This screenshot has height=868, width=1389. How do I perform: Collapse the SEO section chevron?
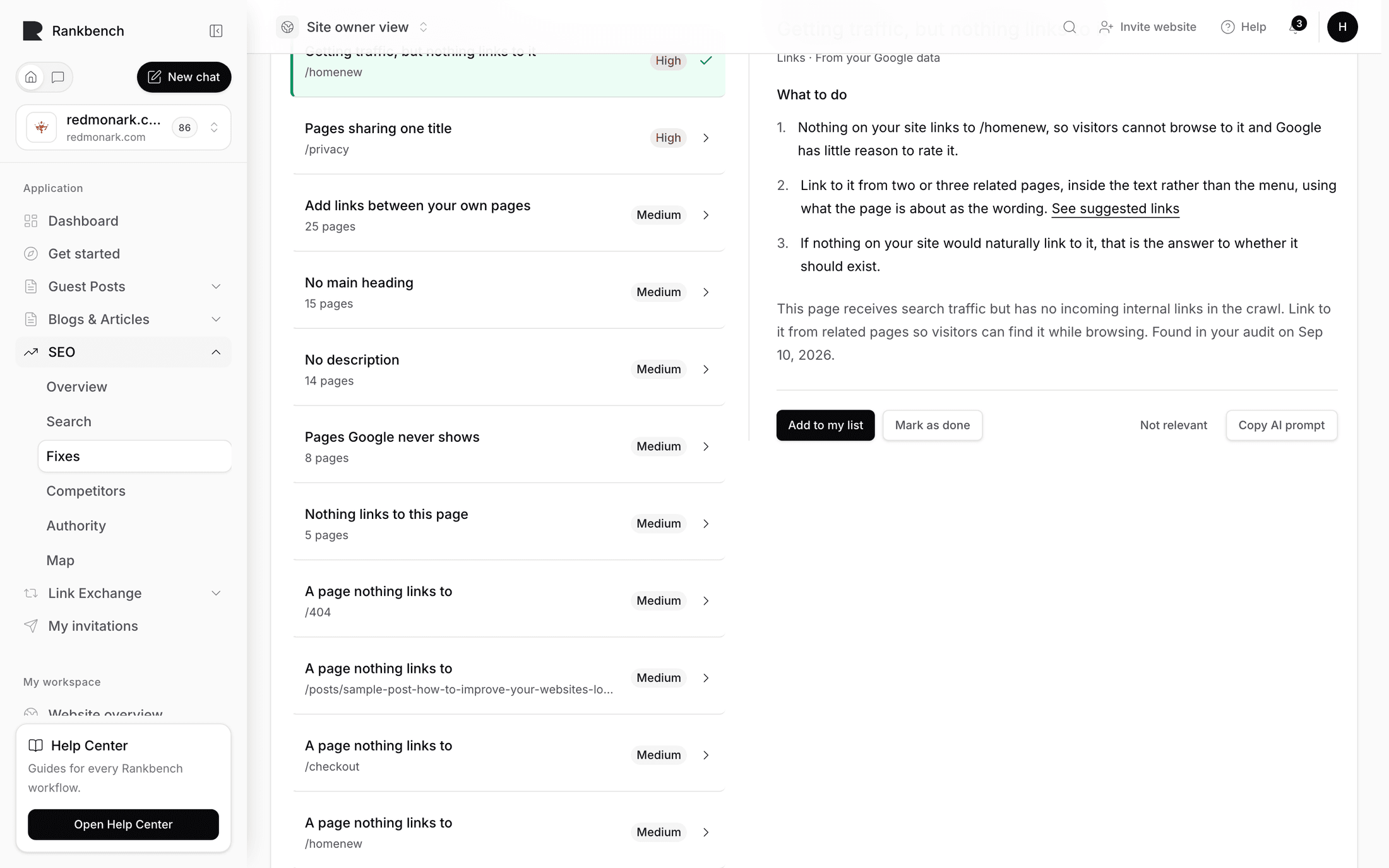[x=216, y=352]
